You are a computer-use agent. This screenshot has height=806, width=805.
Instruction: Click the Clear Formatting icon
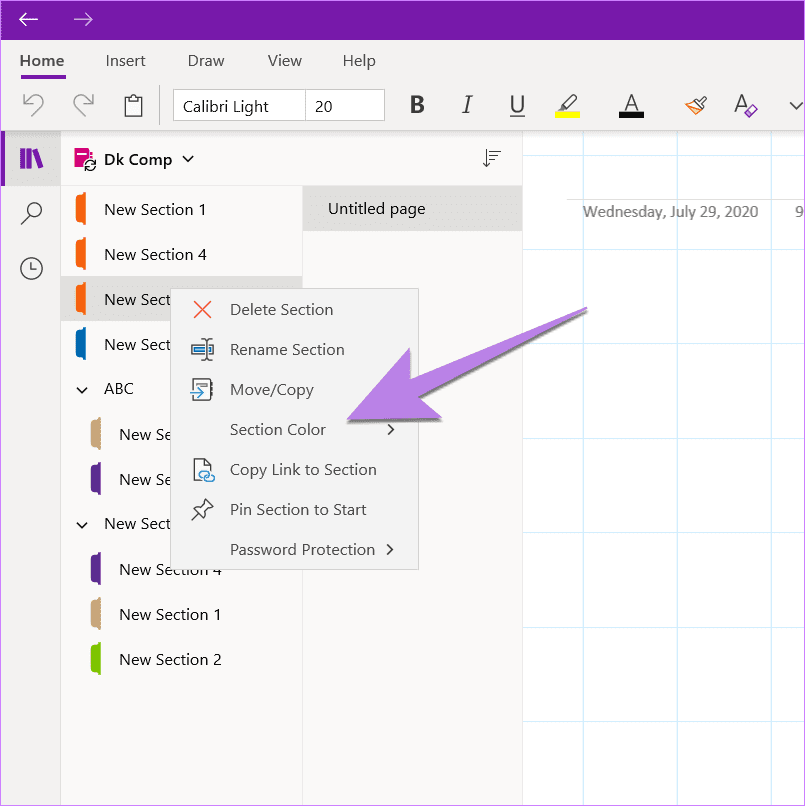[x=745, y=105]
